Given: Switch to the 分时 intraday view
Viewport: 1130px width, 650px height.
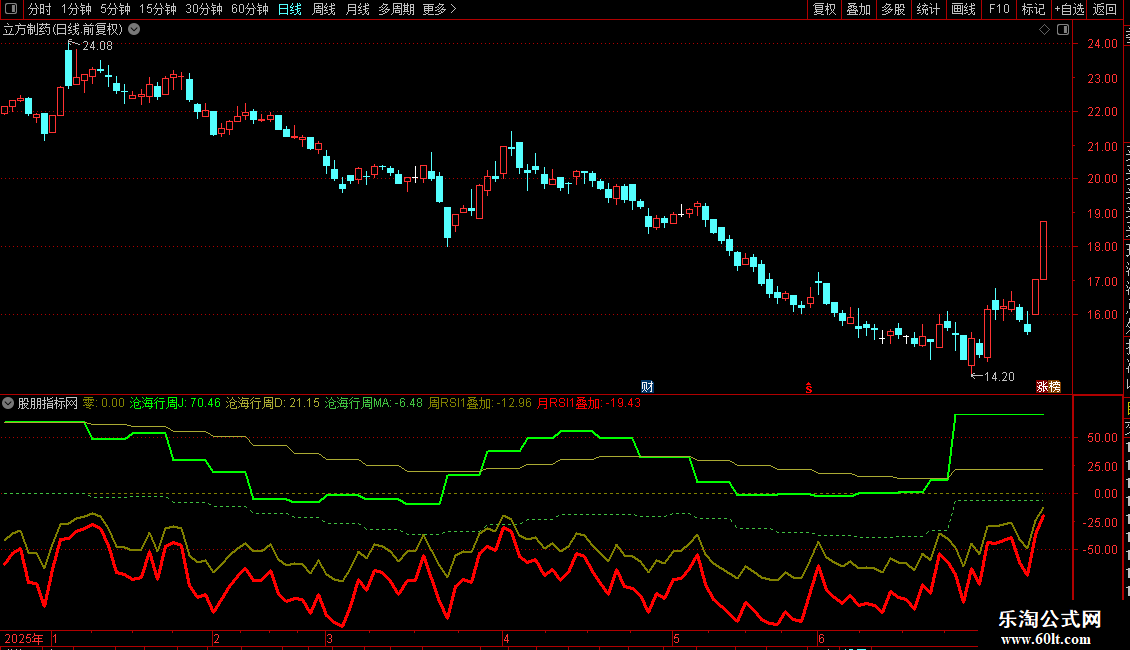Looking at the screenshot, I should click(40, 9).
